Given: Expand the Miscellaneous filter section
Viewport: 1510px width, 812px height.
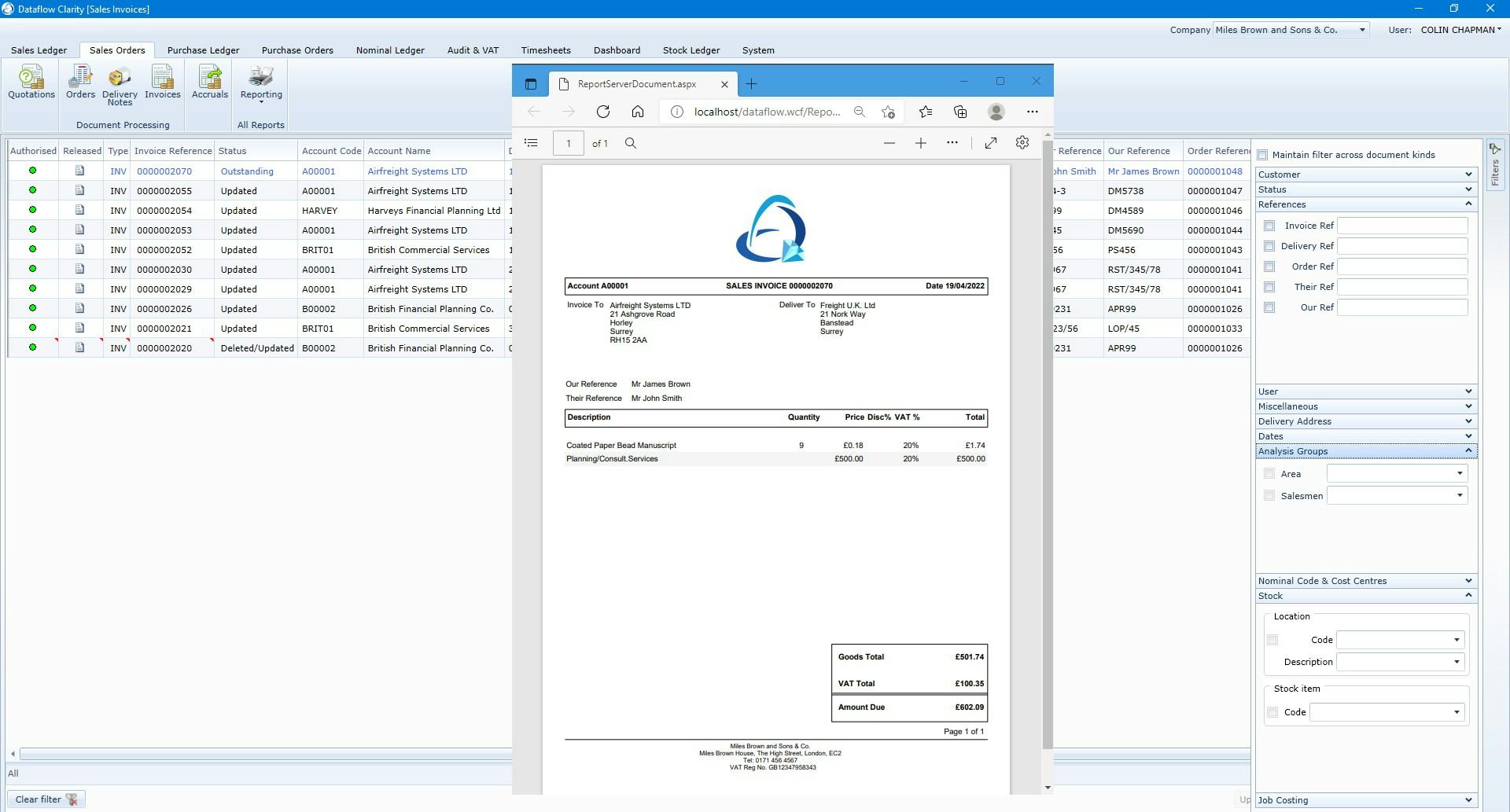Looking at the screenshot, I should tap(1366, 406).
